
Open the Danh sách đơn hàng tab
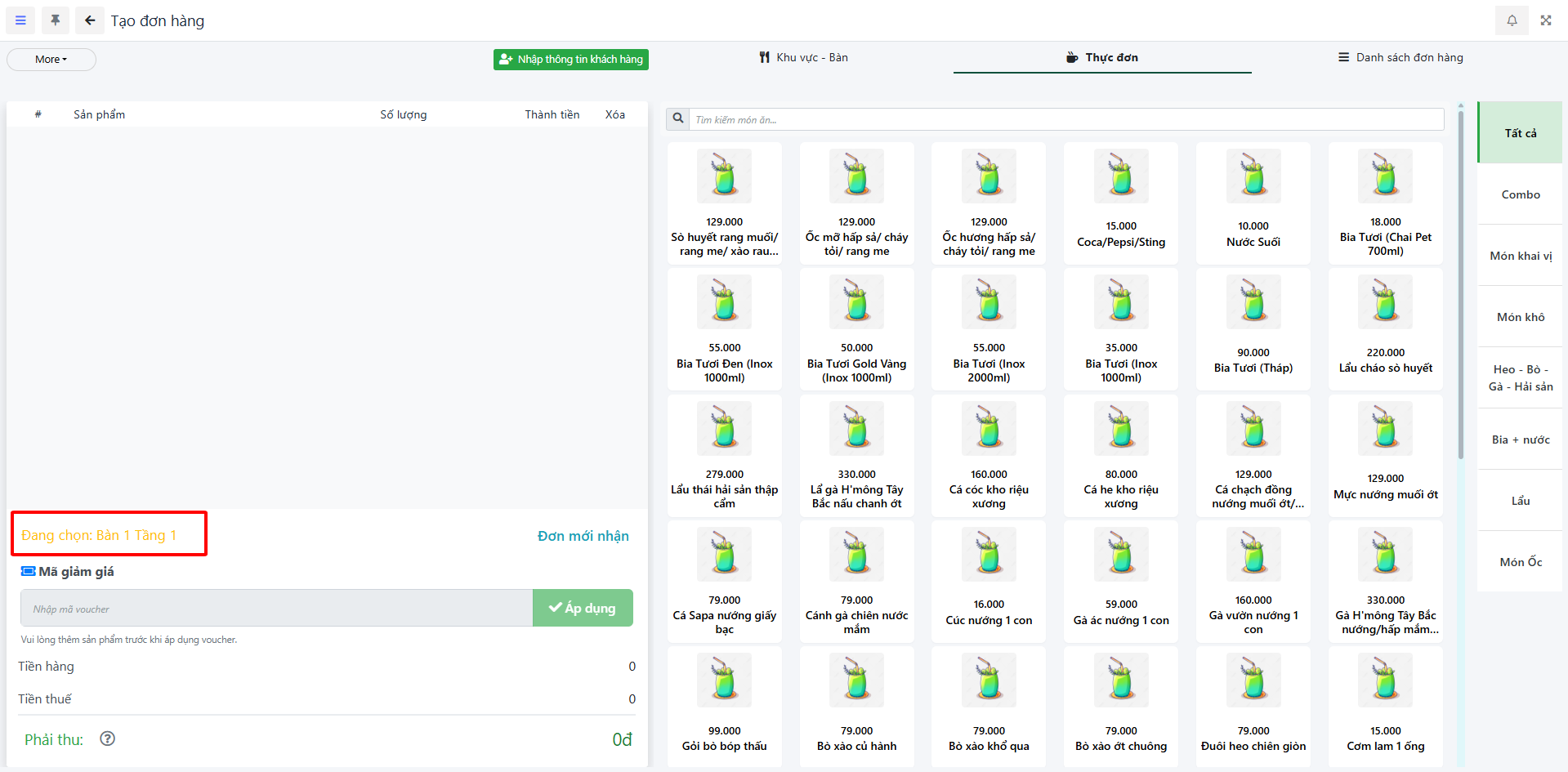[1400, 58]
